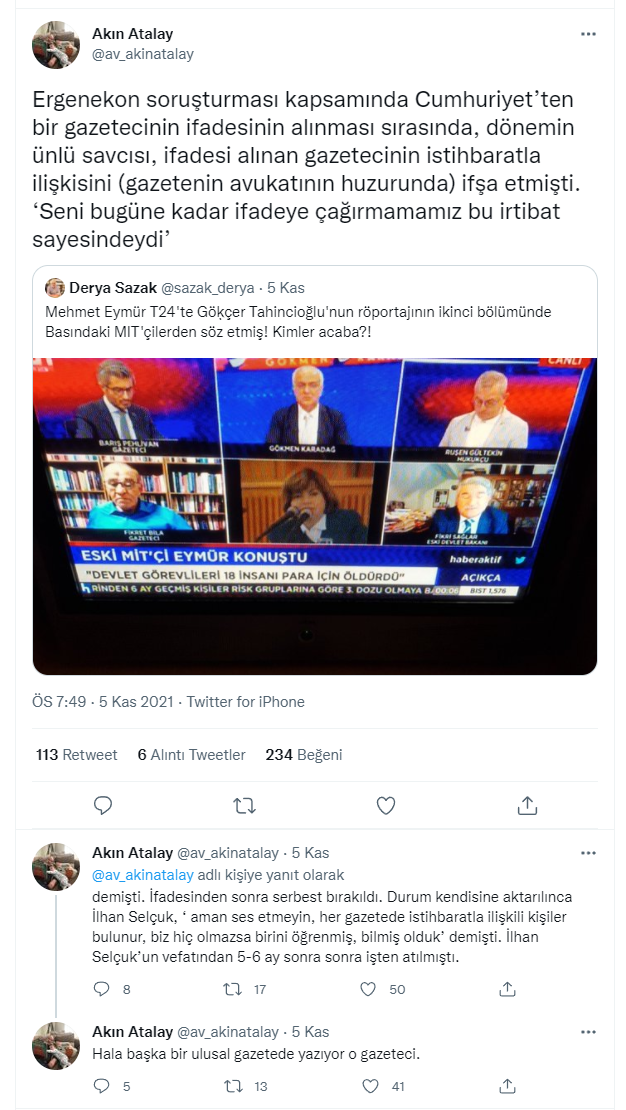Retweet the reply with 17 retweets

tap(233, 989)
